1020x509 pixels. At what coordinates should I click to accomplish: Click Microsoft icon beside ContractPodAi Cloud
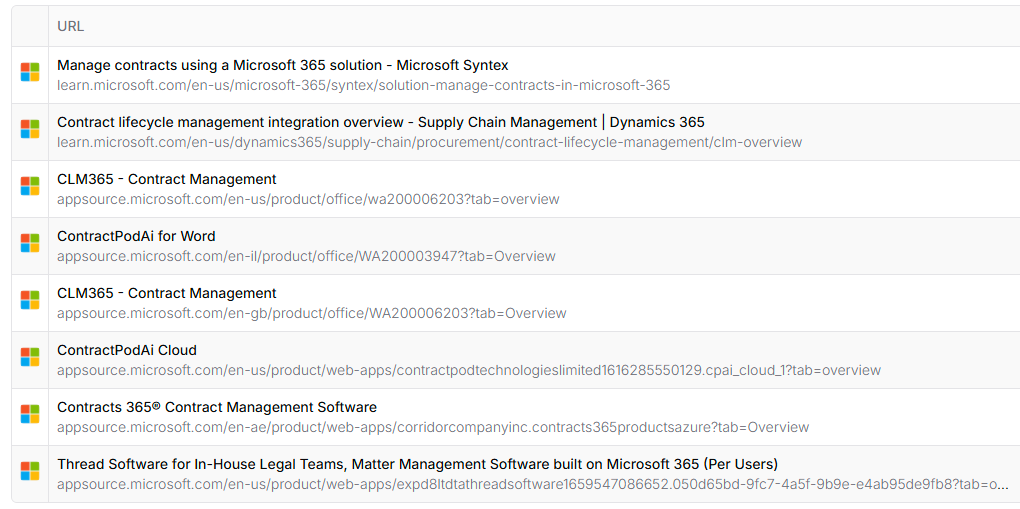[30, 357]
